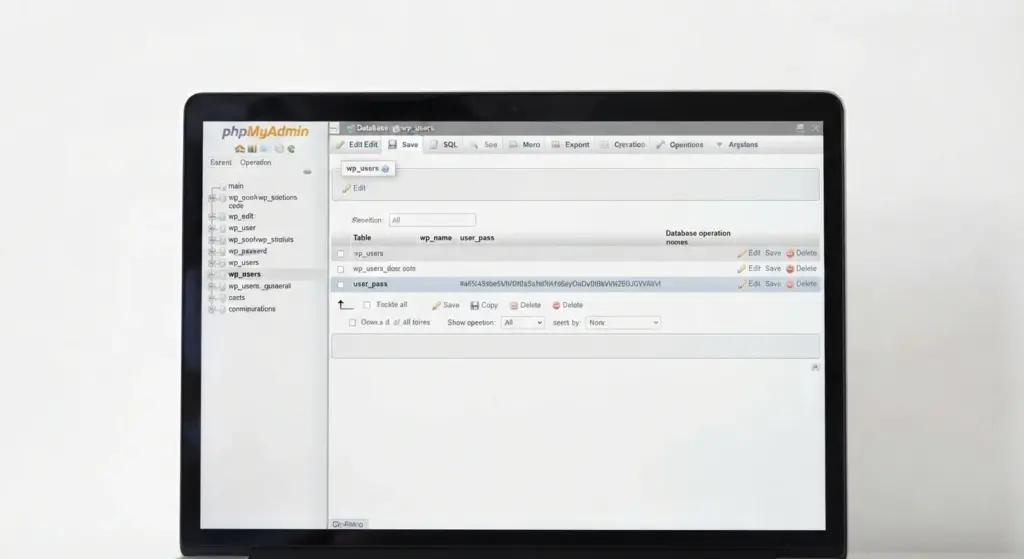Expand the wp_users._gunaerall tree node

[x=212, y=286]
